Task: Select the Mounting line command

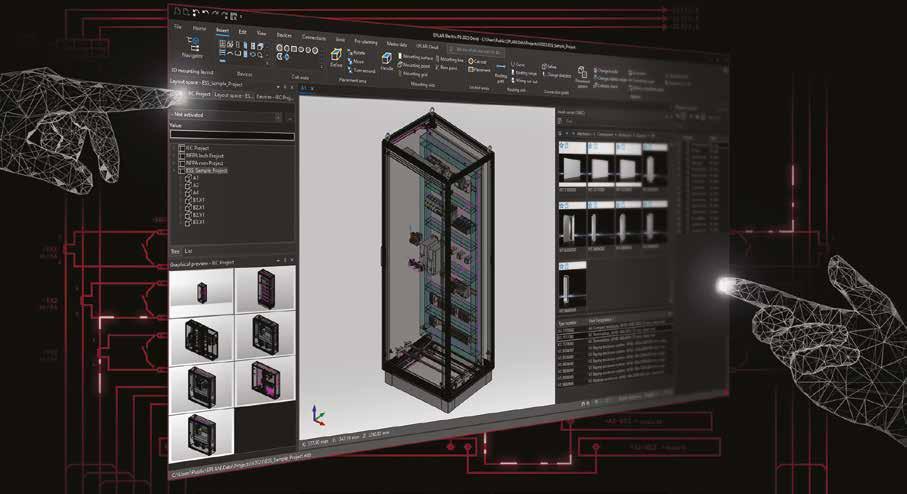Action: pyautogui.click(x=449, y=59)
